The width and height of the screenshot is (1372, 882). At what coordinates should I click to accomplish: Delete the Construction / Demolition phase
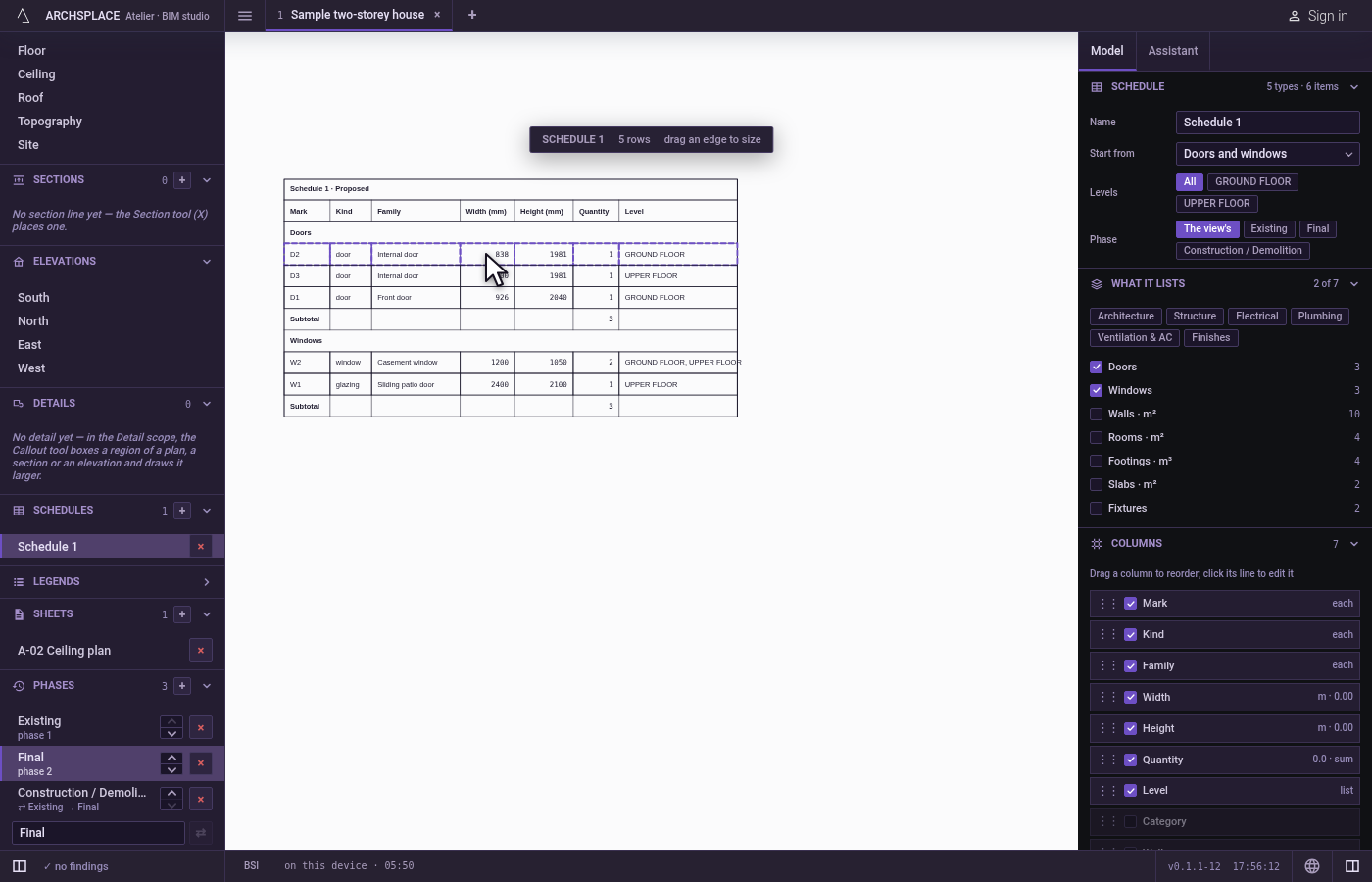click(x=201, y=799)
